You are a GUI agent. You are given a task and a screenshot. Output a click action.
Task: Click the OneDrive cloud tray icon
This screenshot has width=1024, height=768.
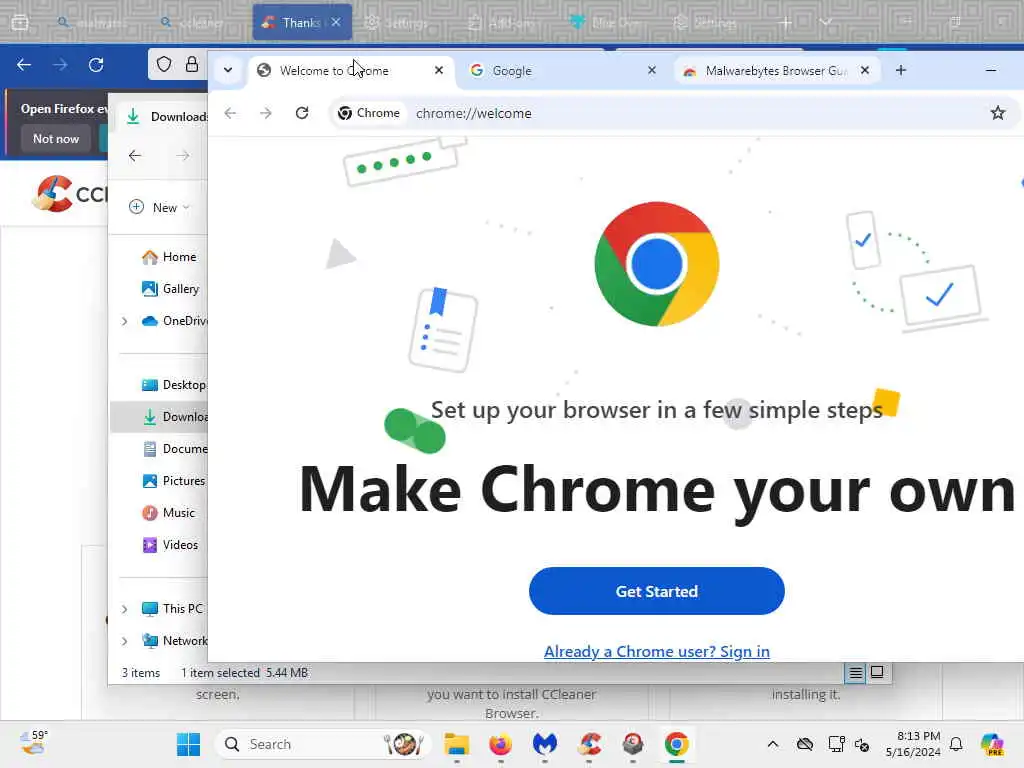pos(805,744)
